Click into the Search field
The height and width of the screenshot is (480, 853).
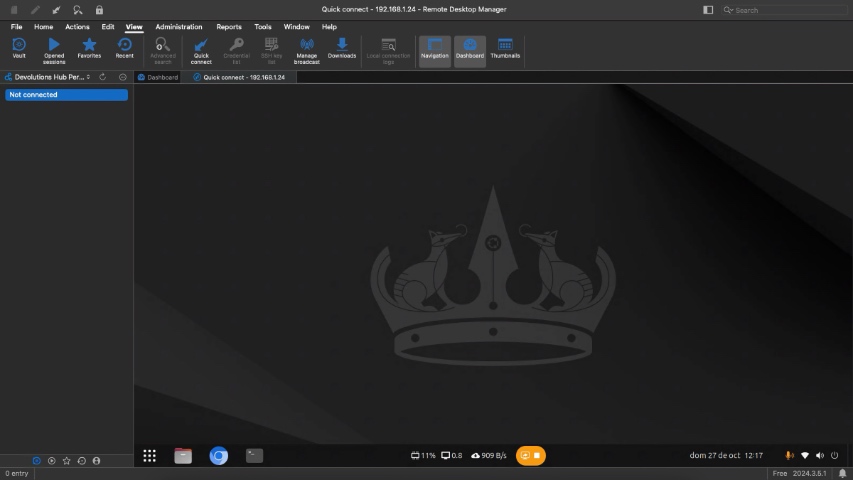coord(784,10)
